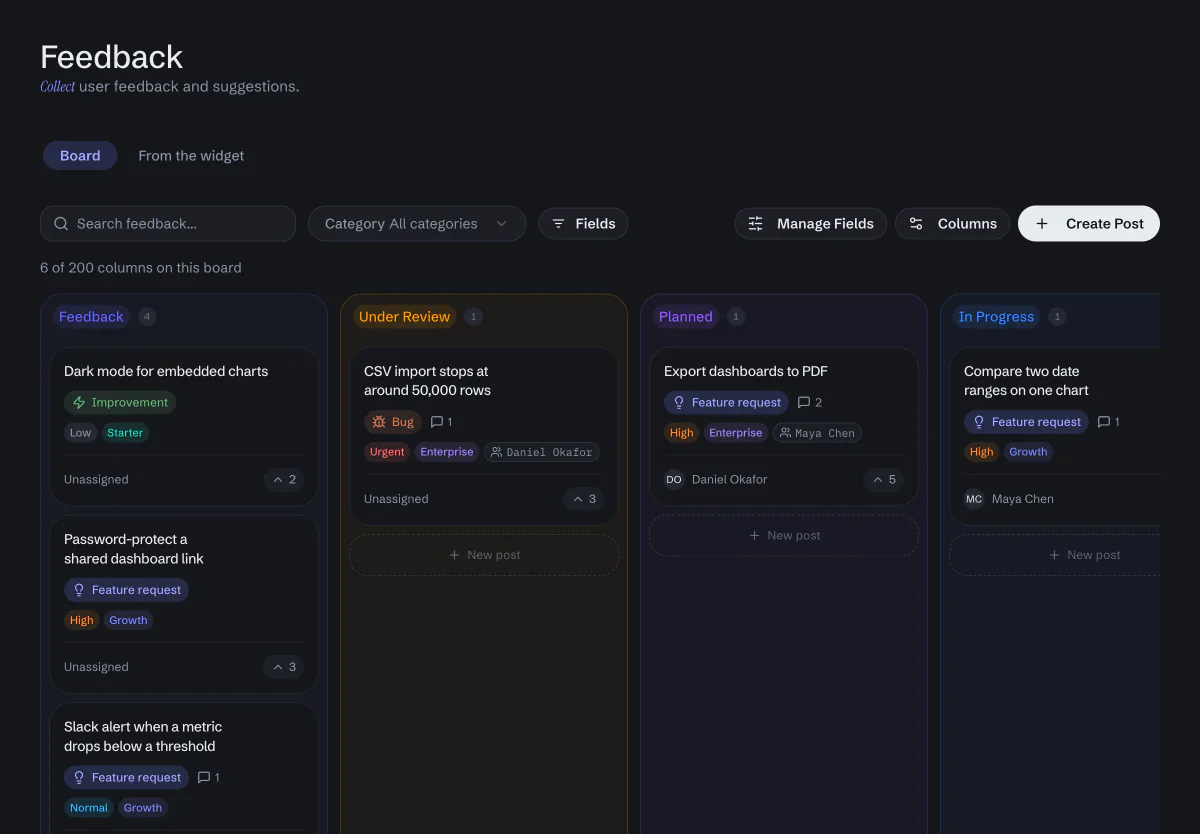Image resolution: width=1200 pixels, height=834 pixels.
Task: Click the search magnifier icon
Action: (x=61, y=224)
